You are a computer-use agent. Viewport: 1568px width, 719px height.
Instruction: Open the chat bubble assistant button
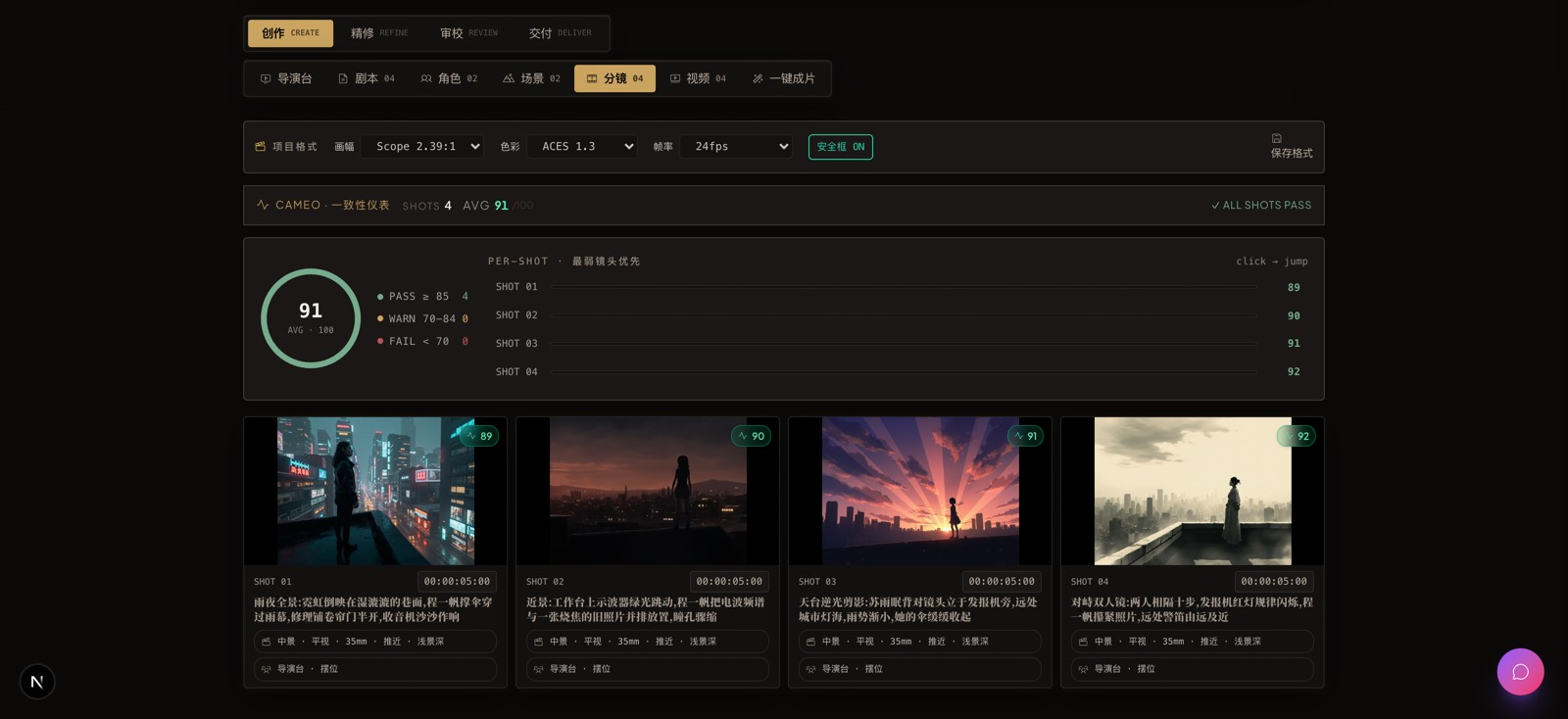pos(1520,672)
